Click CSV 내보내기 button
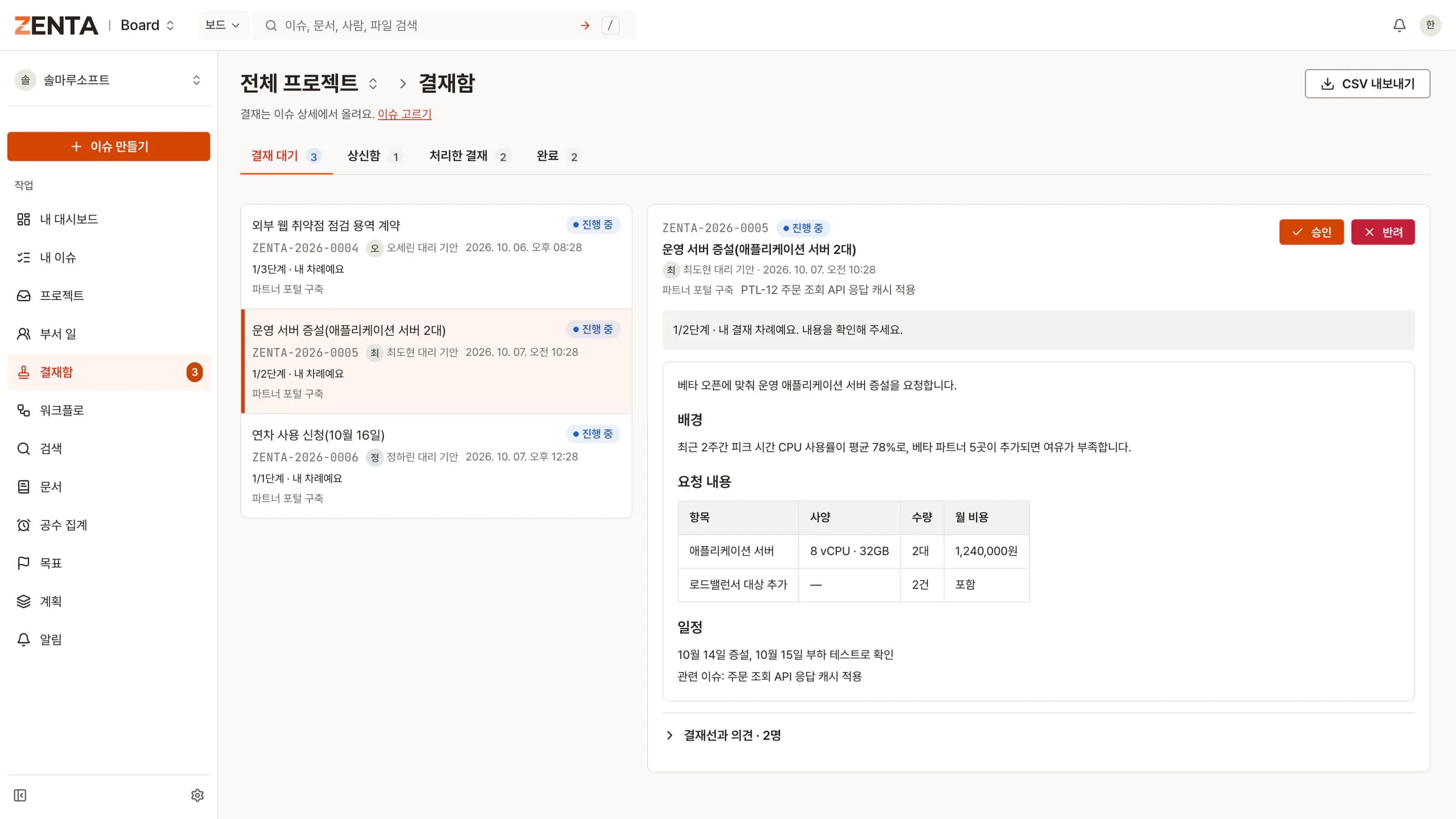 pos(1367,84)
